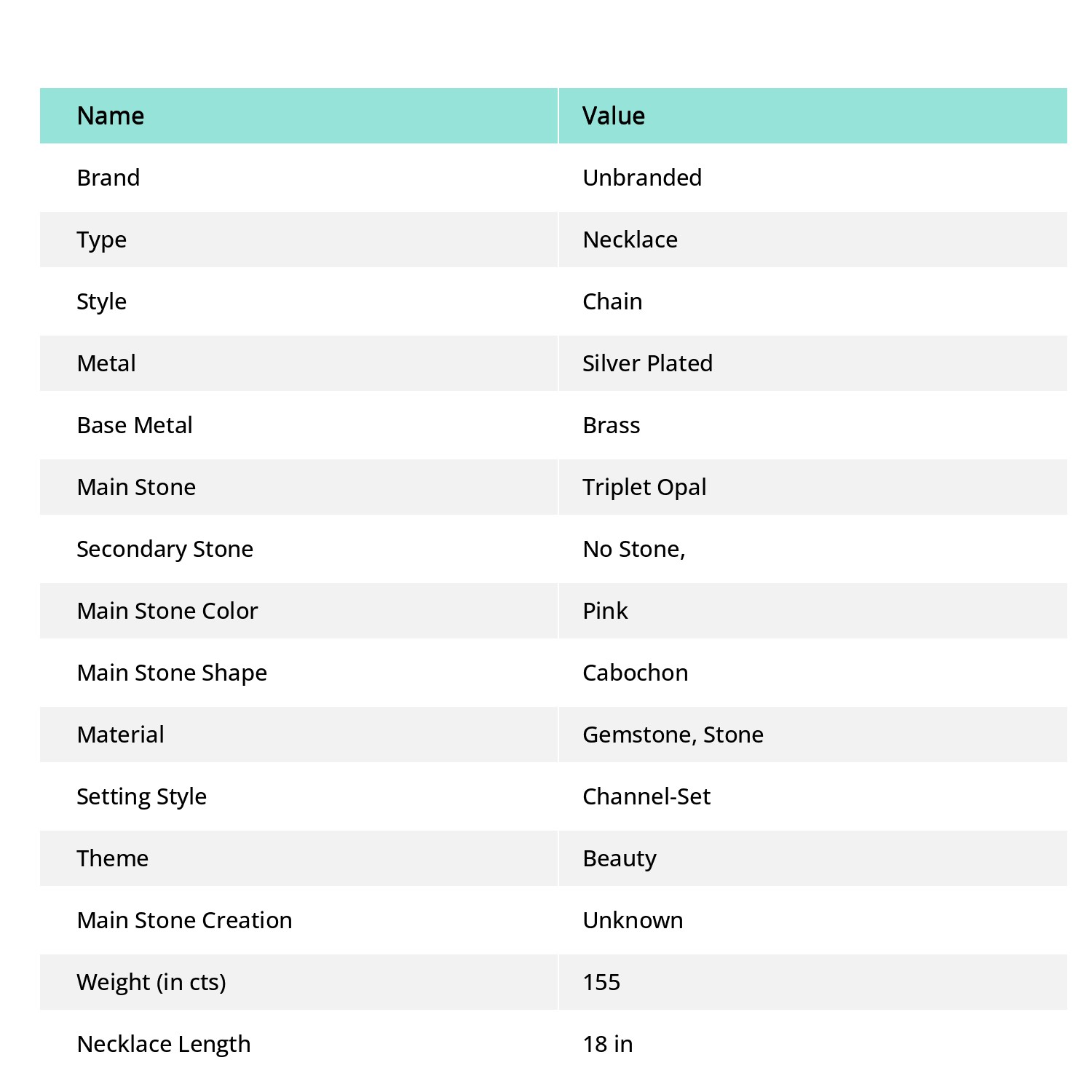
Task: Click the Beauty theme value
Action: click(620, 858)
